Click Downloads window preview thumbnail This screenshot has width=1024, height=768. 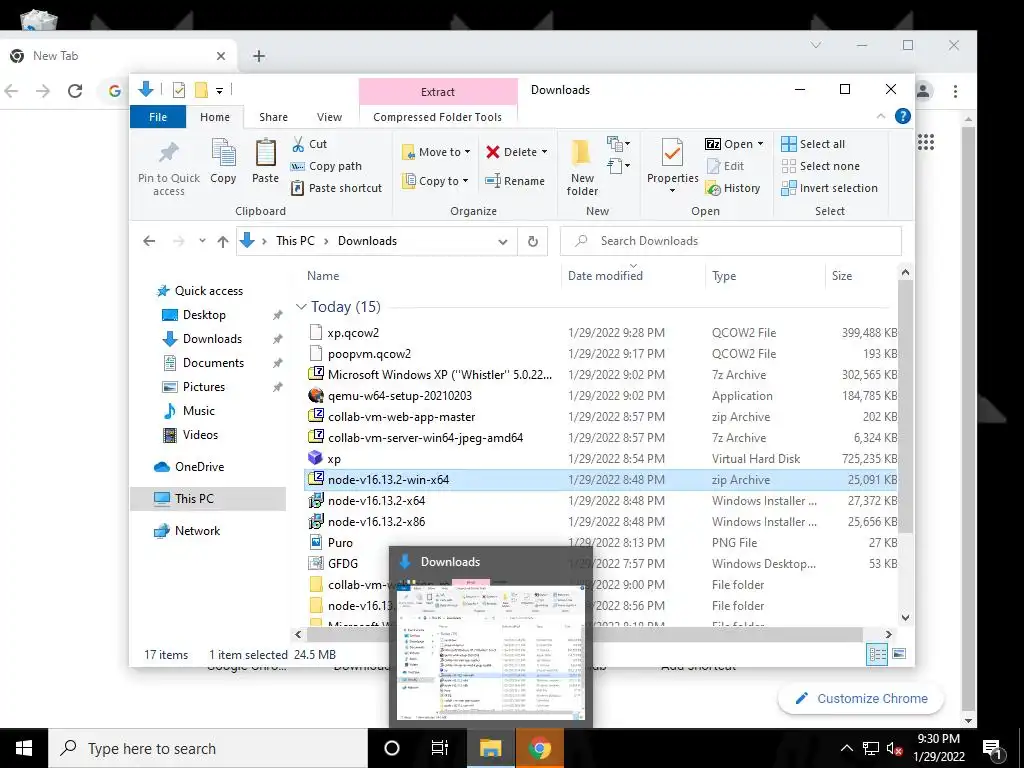point(490,651)
